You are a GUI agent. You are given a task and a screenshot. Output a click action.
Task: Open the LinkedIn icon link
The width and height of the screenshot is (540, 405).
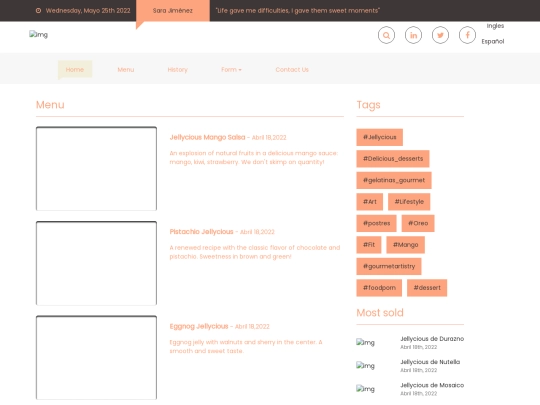[x=413, y=35]
